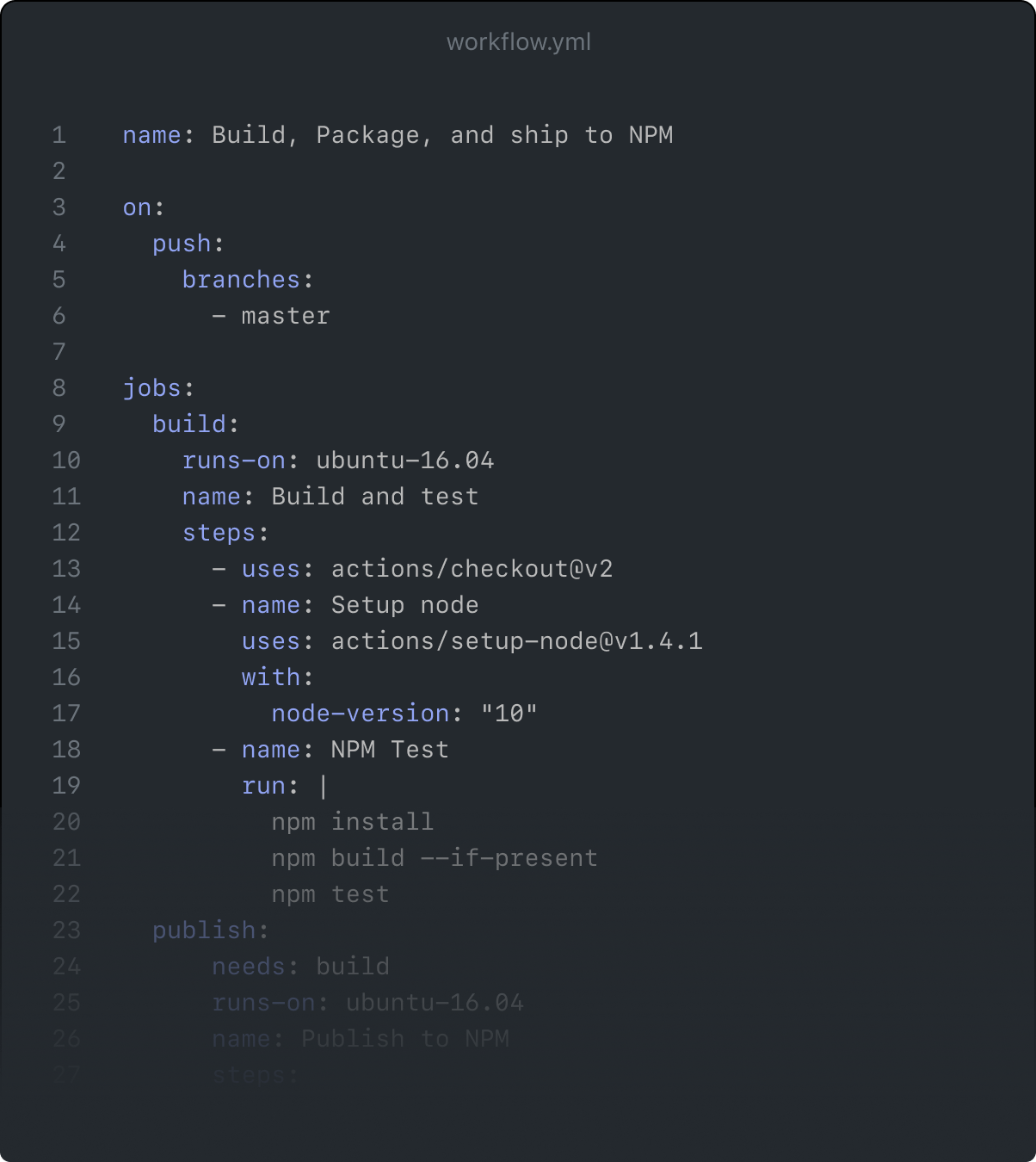Click the 'publish' job key
This screenshot has width=1036, height=1162.
[x=204, y=930]
